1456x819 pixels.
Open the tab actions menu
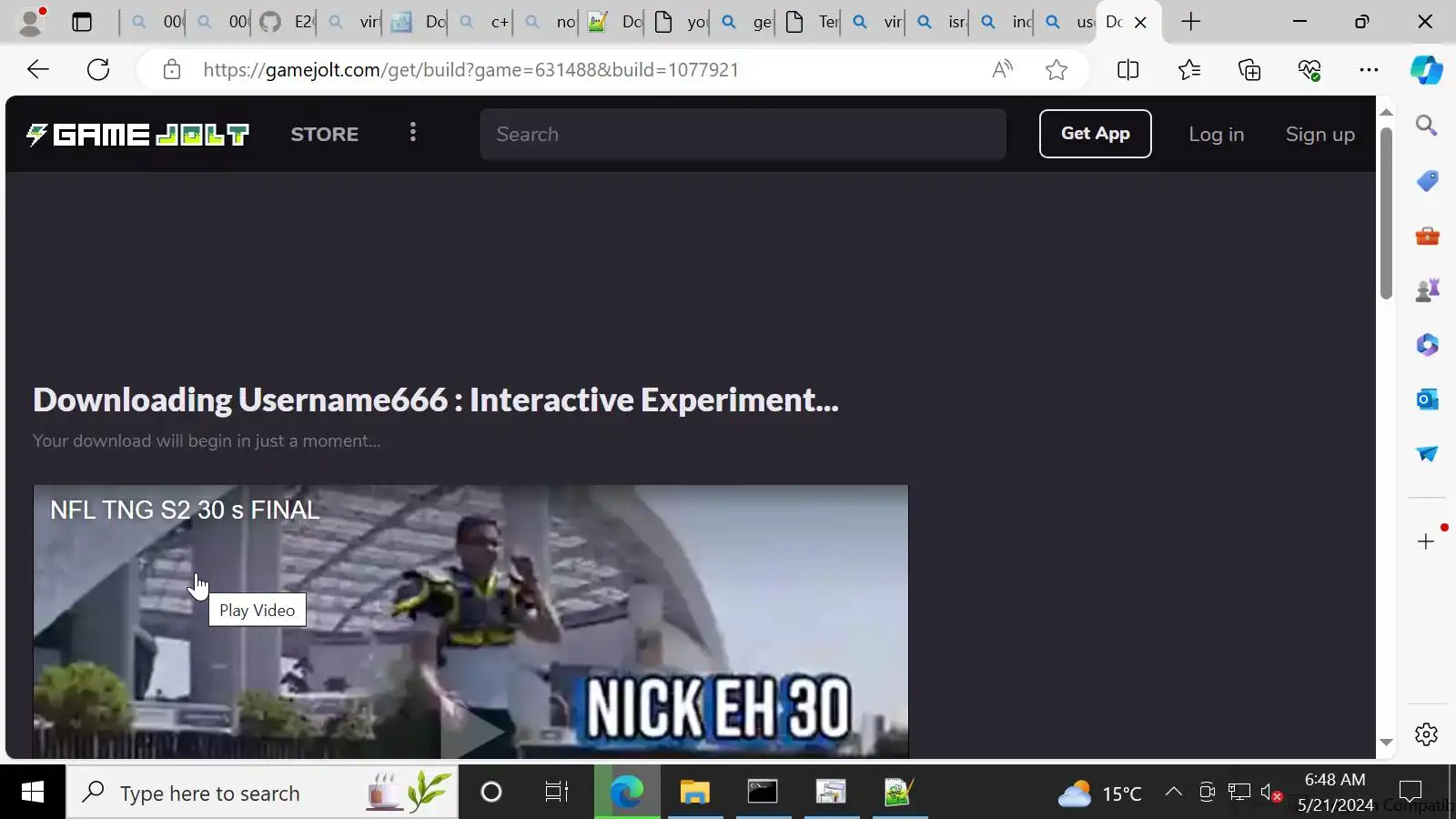coord(82,22)
